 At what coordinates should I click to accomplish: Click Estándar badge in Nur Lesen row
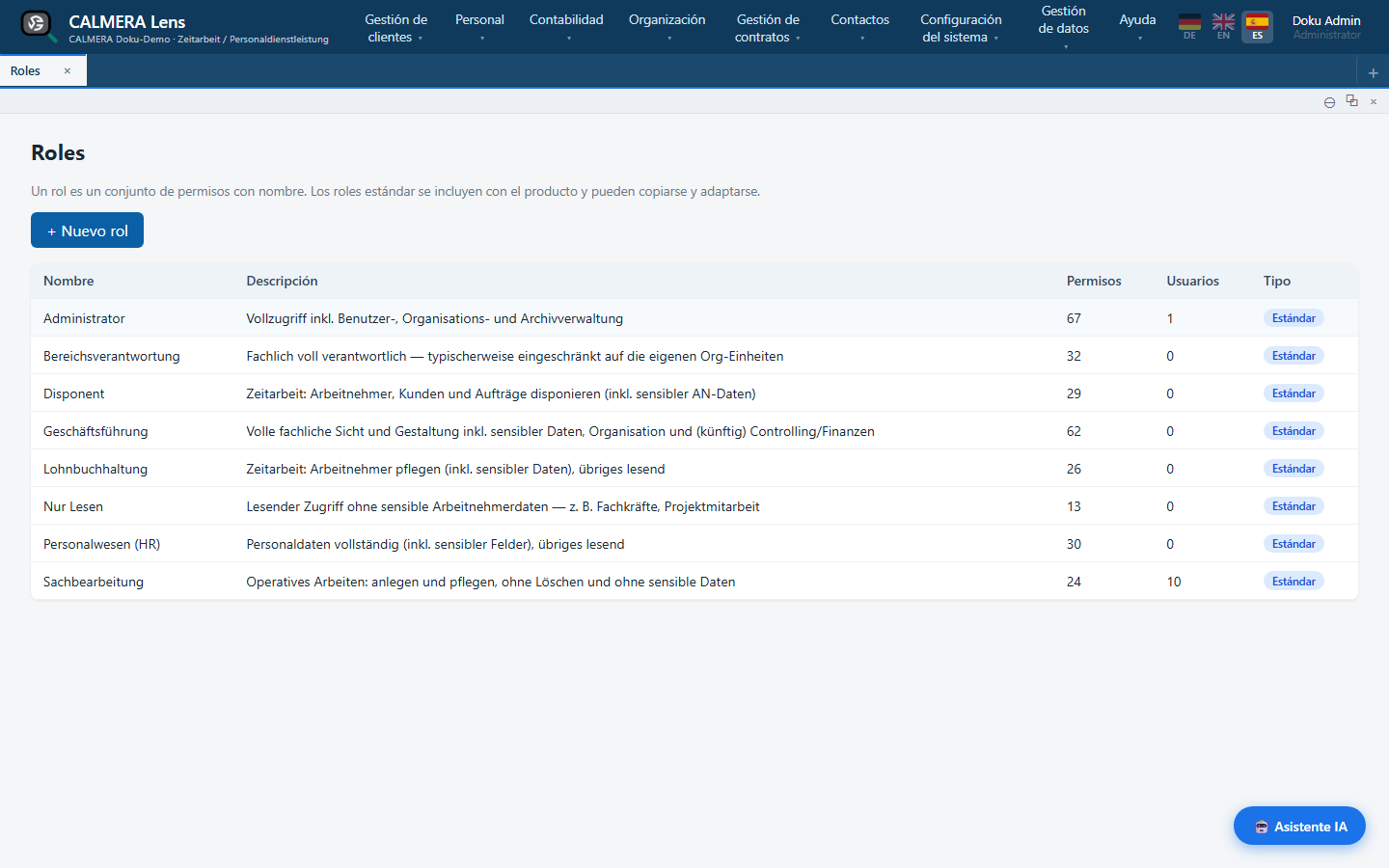click(1294, 506)
